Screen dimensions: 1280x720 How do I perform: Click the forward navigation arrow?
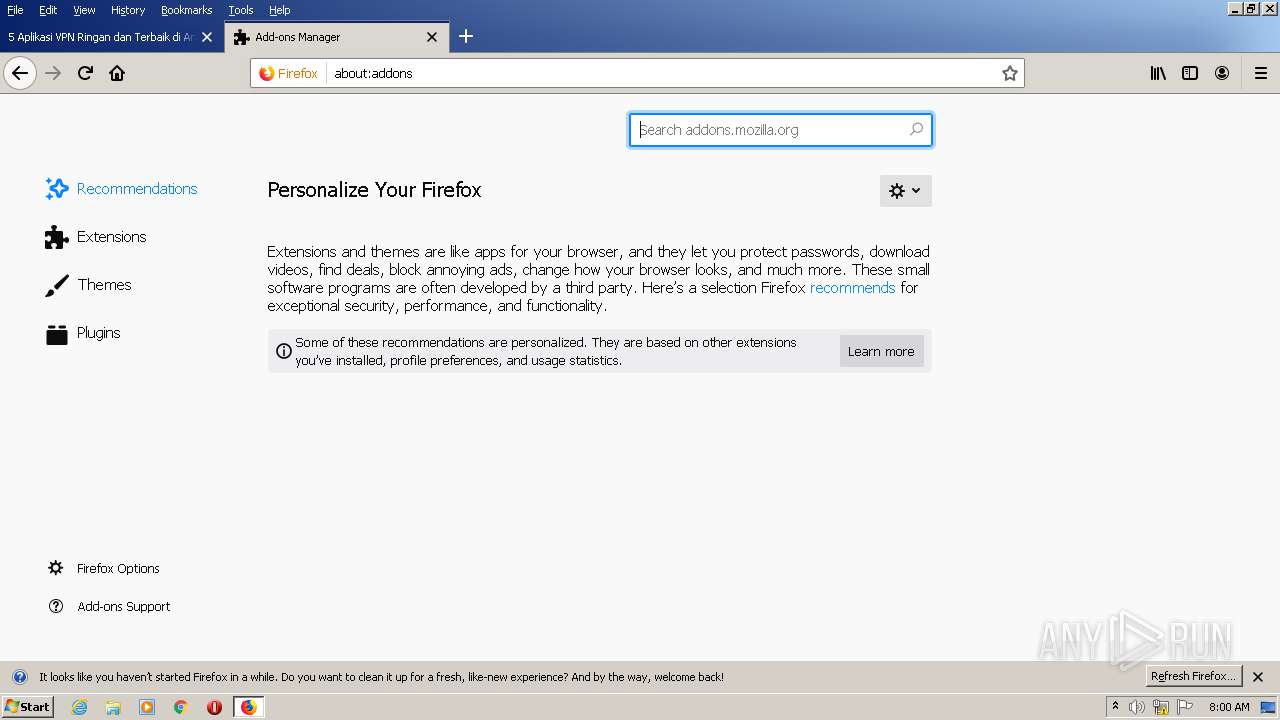pyautogui.click(x=53, y=73)
